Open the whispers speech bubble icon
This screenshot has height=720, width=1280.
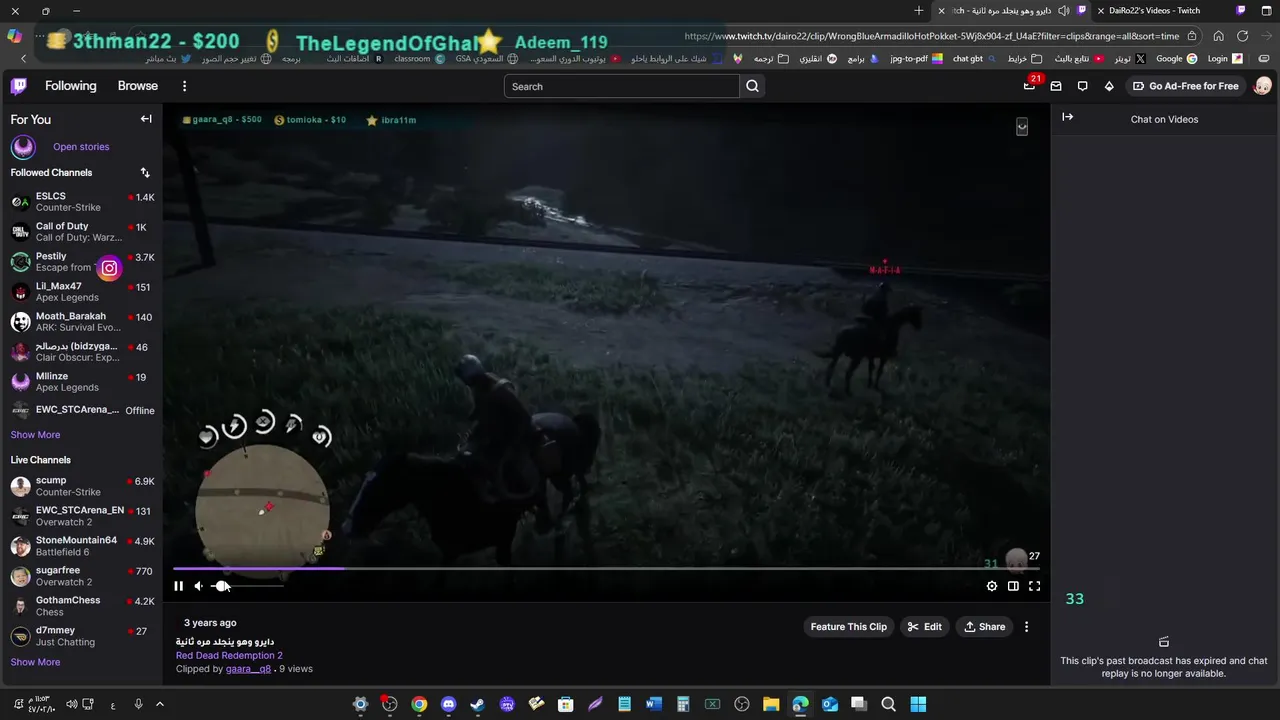(x=1082, y=86)
